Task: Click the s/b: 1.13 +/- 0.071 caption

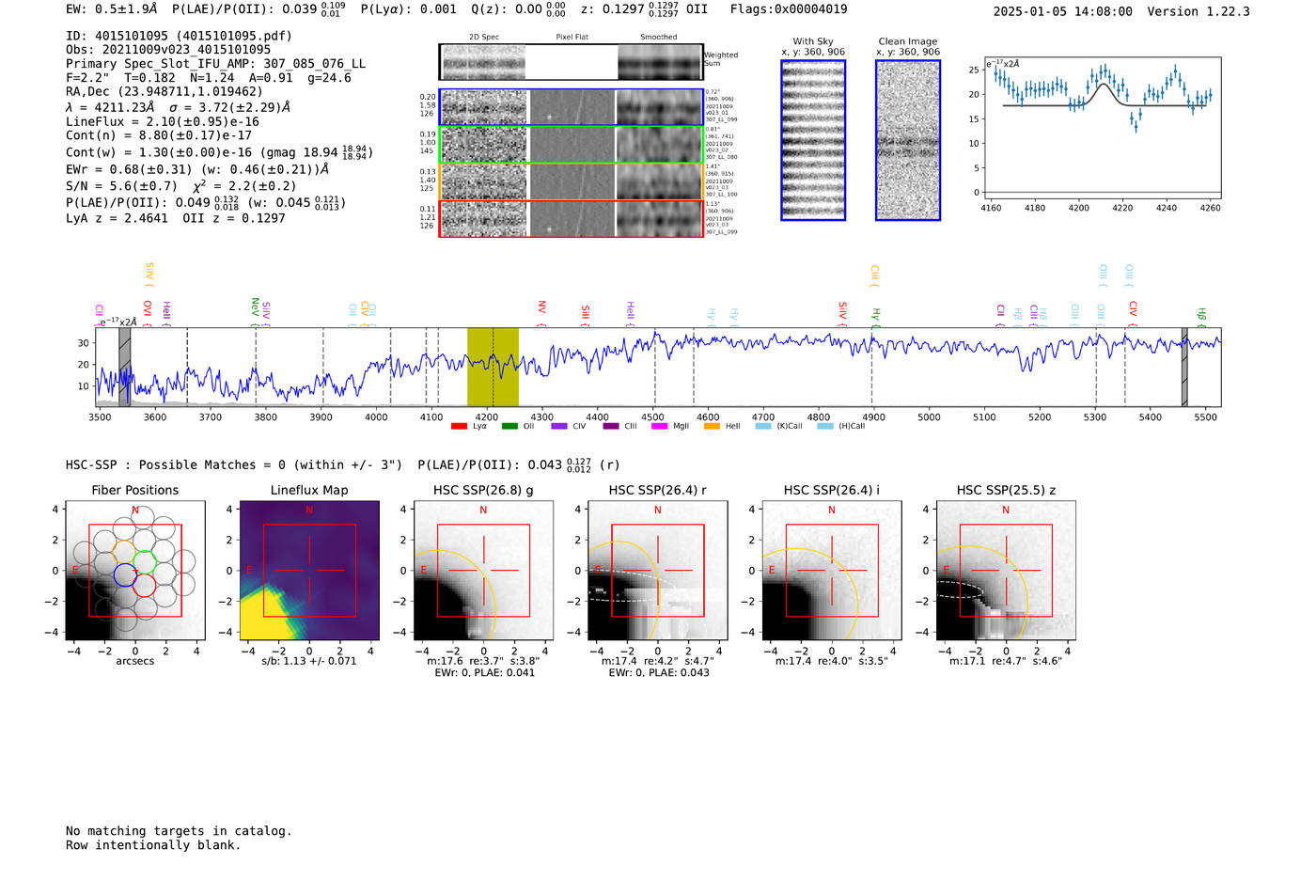Action: (309, 661)
